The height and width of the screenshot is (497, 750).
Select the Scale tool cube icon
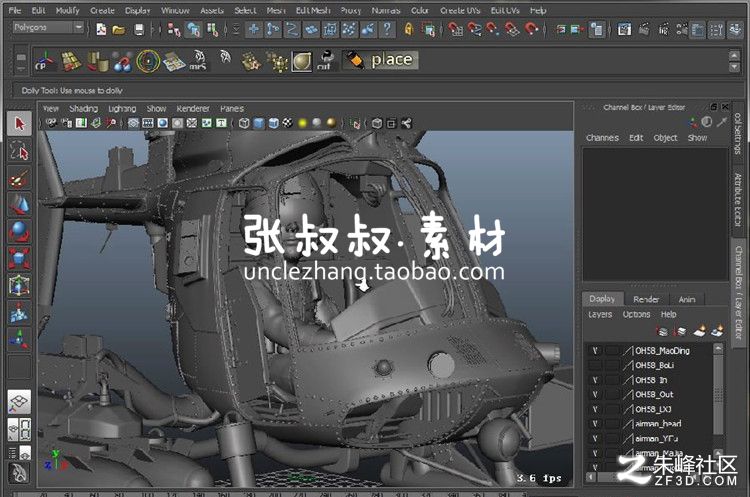tap(20, 258)
